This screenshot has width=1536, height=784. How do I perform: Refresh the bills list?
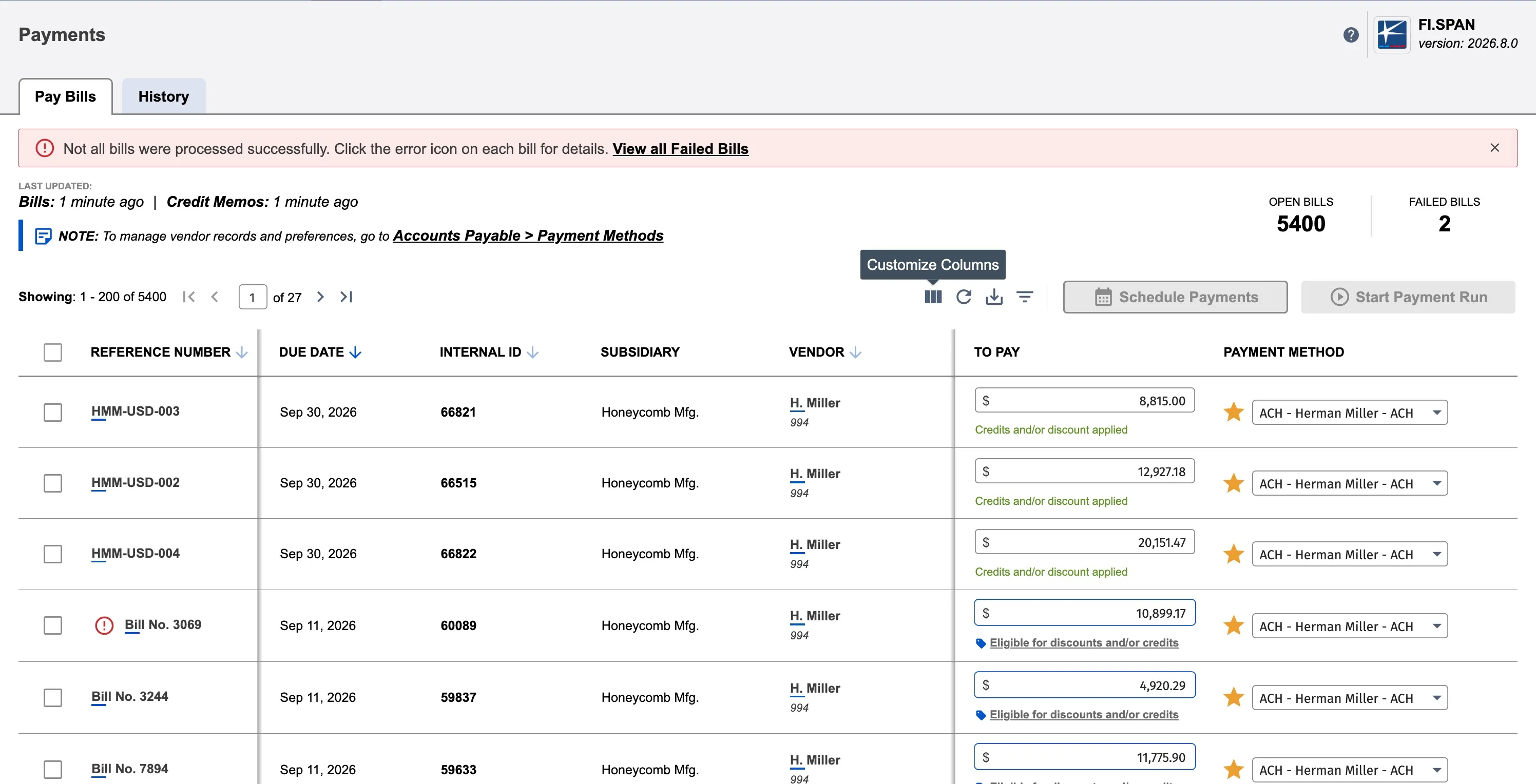tap(964, 297)
